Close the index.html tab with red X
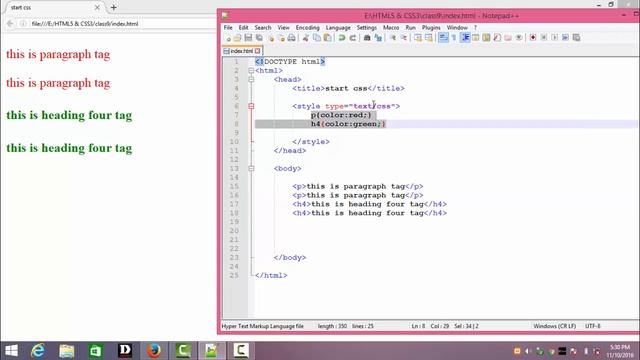This screenshot has width=640, height=360. coord(258,51)
